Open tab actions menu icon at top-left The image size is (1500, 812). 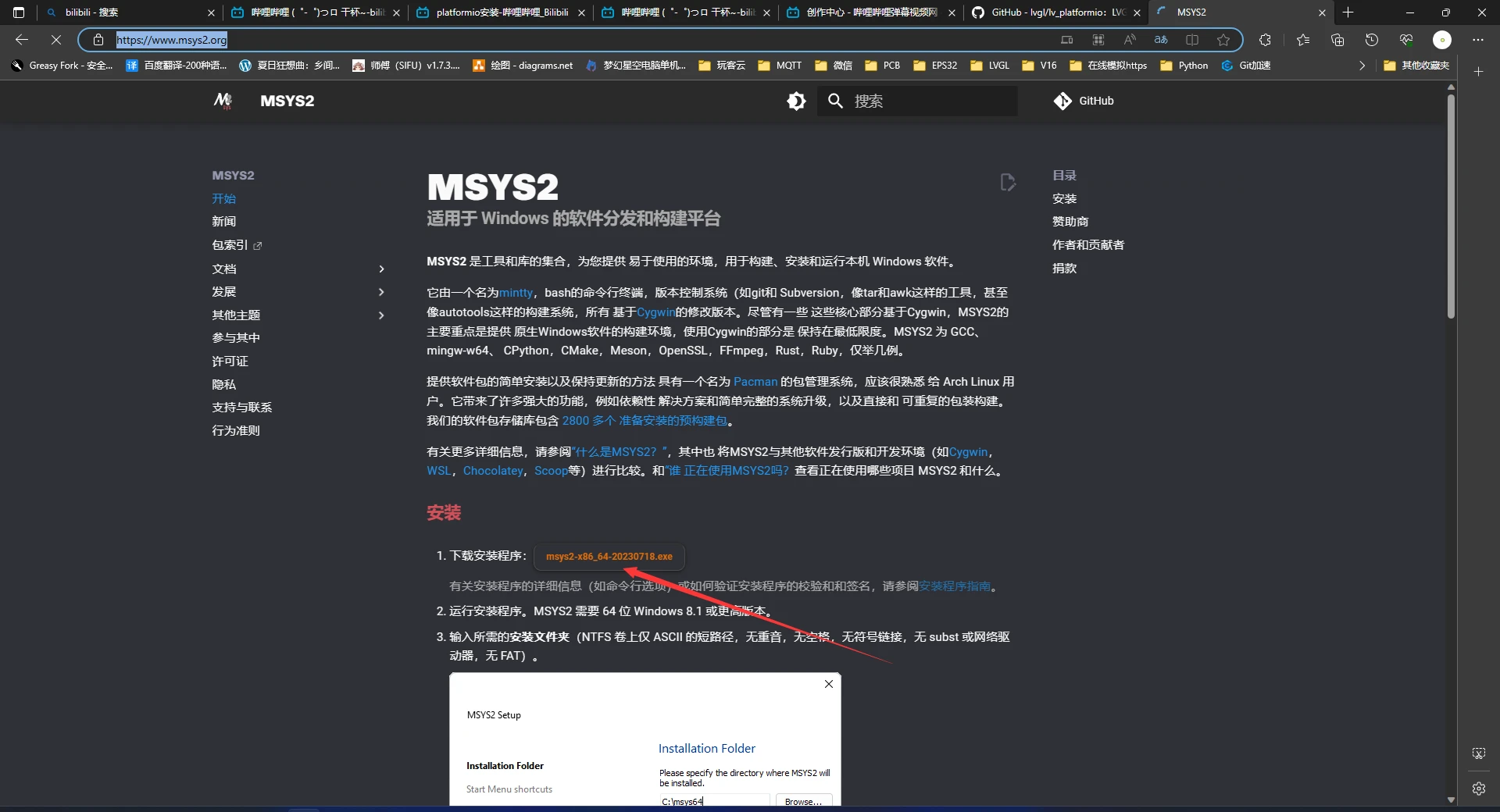click(x=19, y=12)
